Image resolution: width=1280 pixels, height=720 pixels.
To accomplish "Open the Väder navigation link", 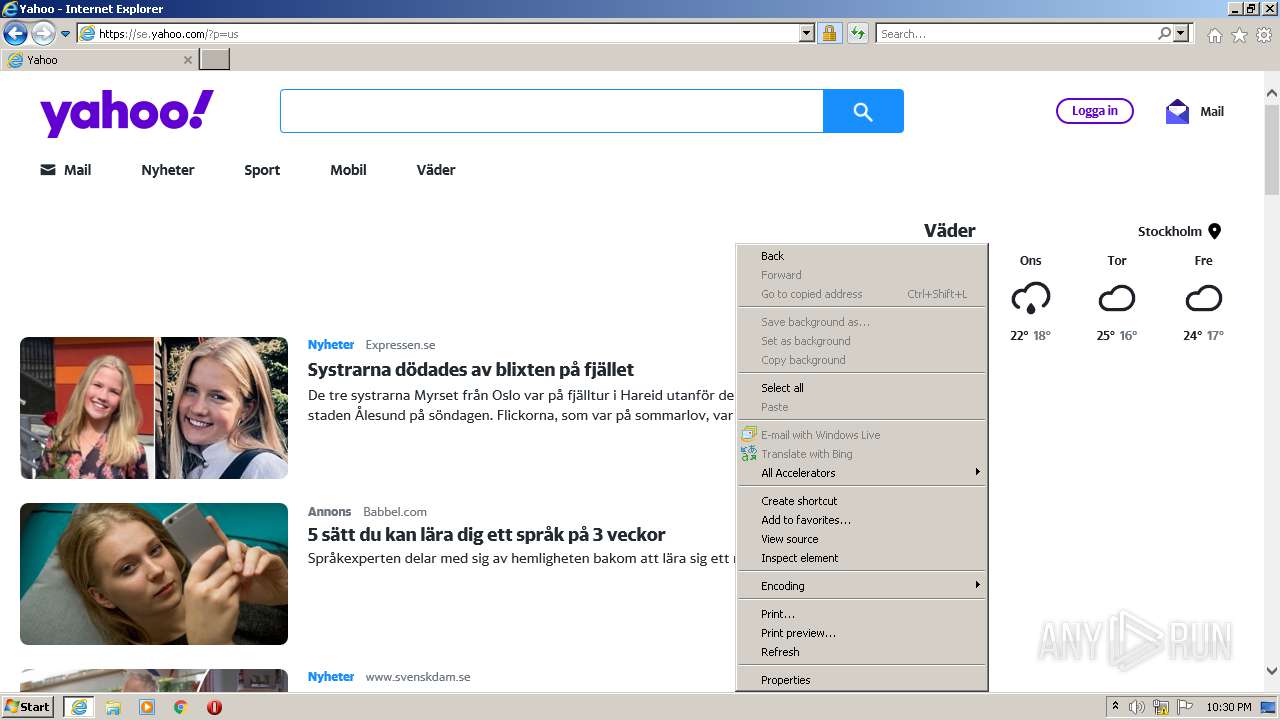I will 436,170.
